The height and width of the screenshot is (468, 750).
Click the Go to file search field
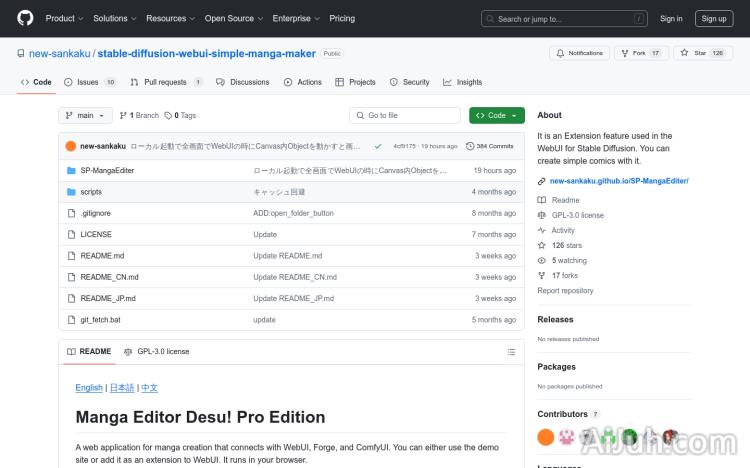[x=405, y=115]
